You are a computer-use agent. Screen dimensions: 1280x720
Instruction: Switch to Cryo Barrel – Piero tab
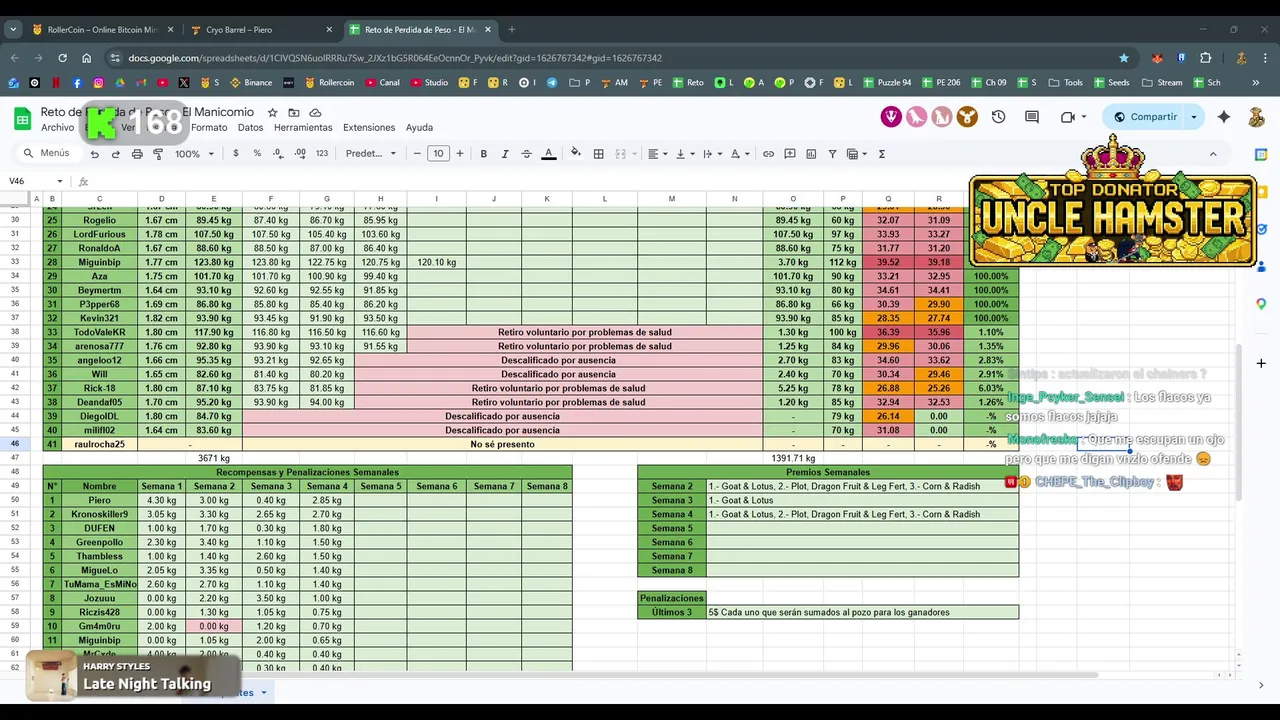click(x=263, y=29)
